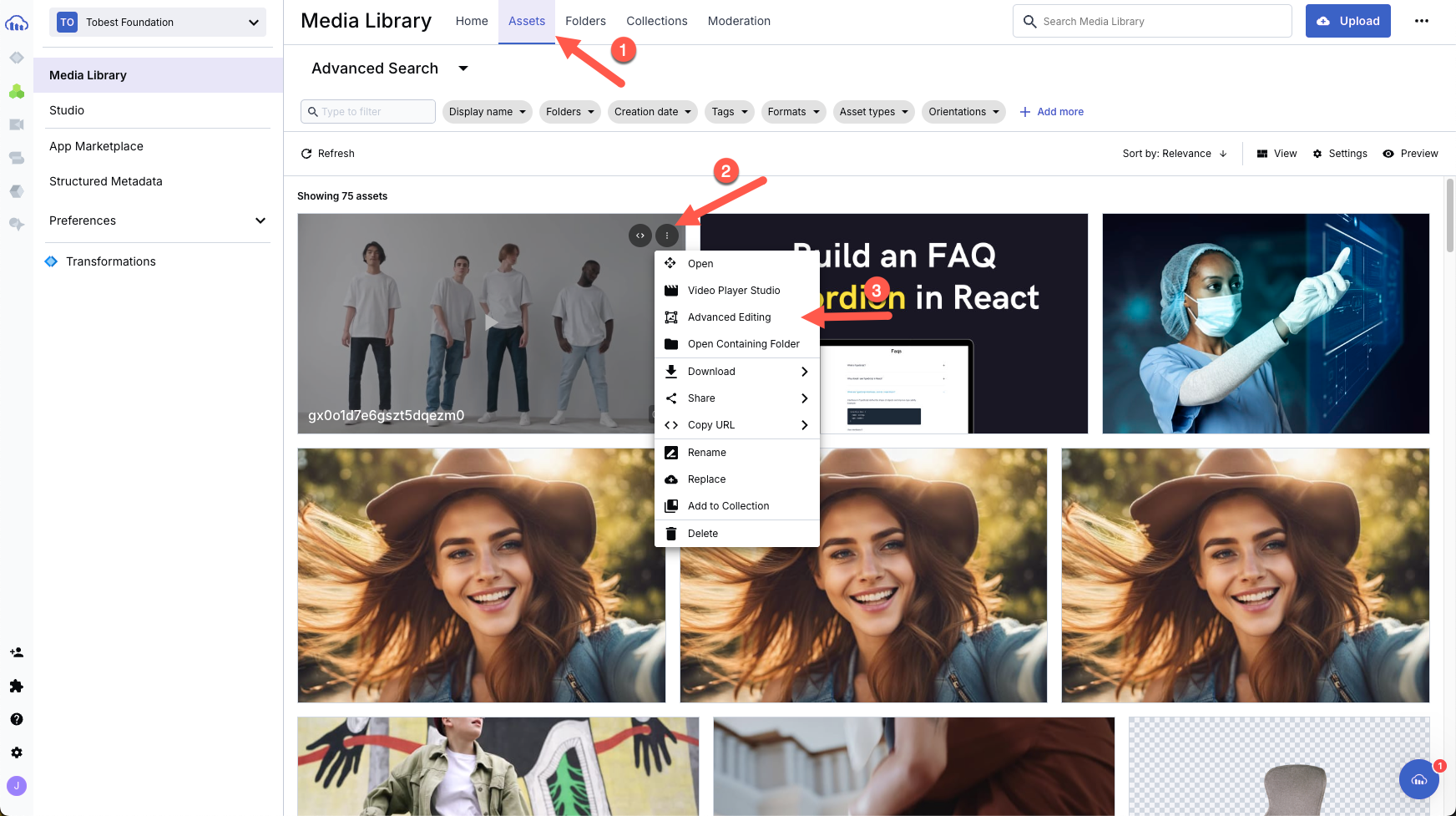Click the asset grid vertical scrollbar
Image resolution: width=1456 pixels, height=816 pixels.
point(1450,215)
